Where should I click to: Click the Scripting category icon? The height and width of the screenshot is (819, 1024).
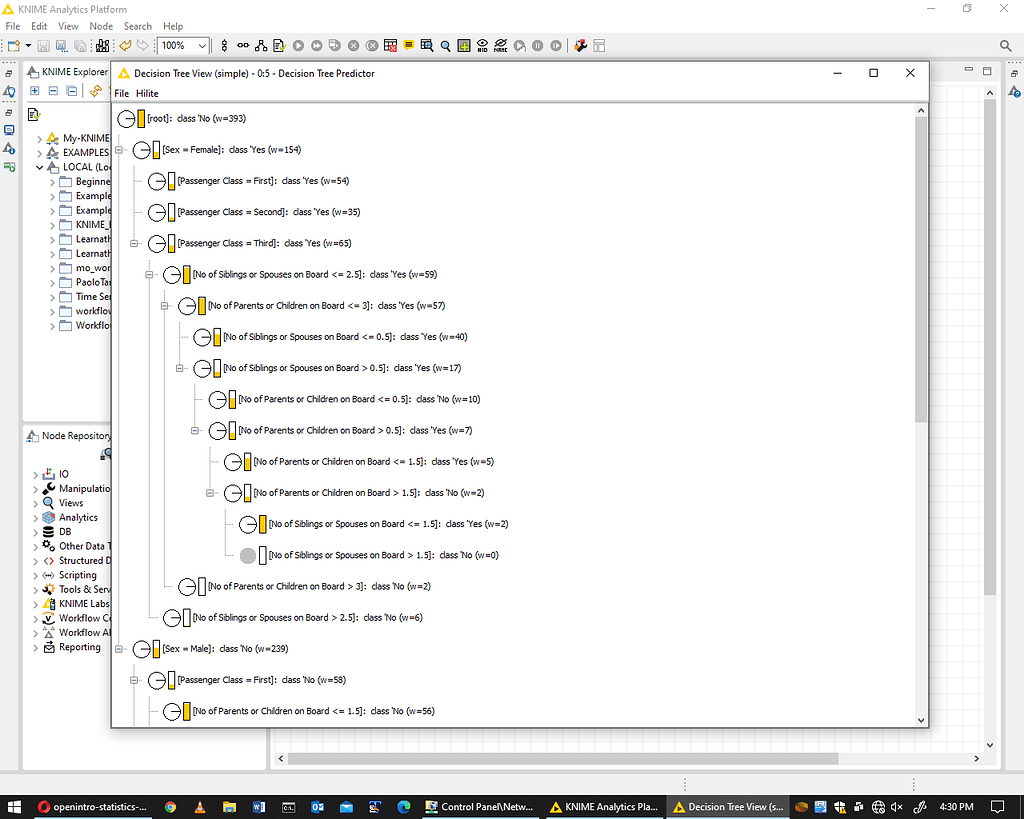[x=46, y=574]
